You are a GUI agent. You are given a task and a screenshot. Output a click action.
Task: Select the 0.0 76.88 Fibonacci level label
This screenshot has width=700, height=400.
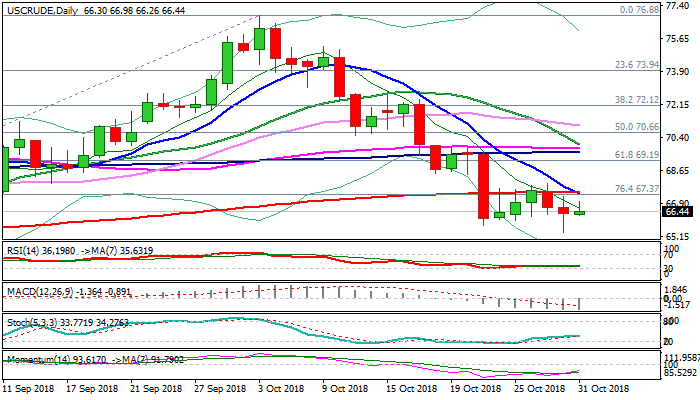[x=639, y=9]
